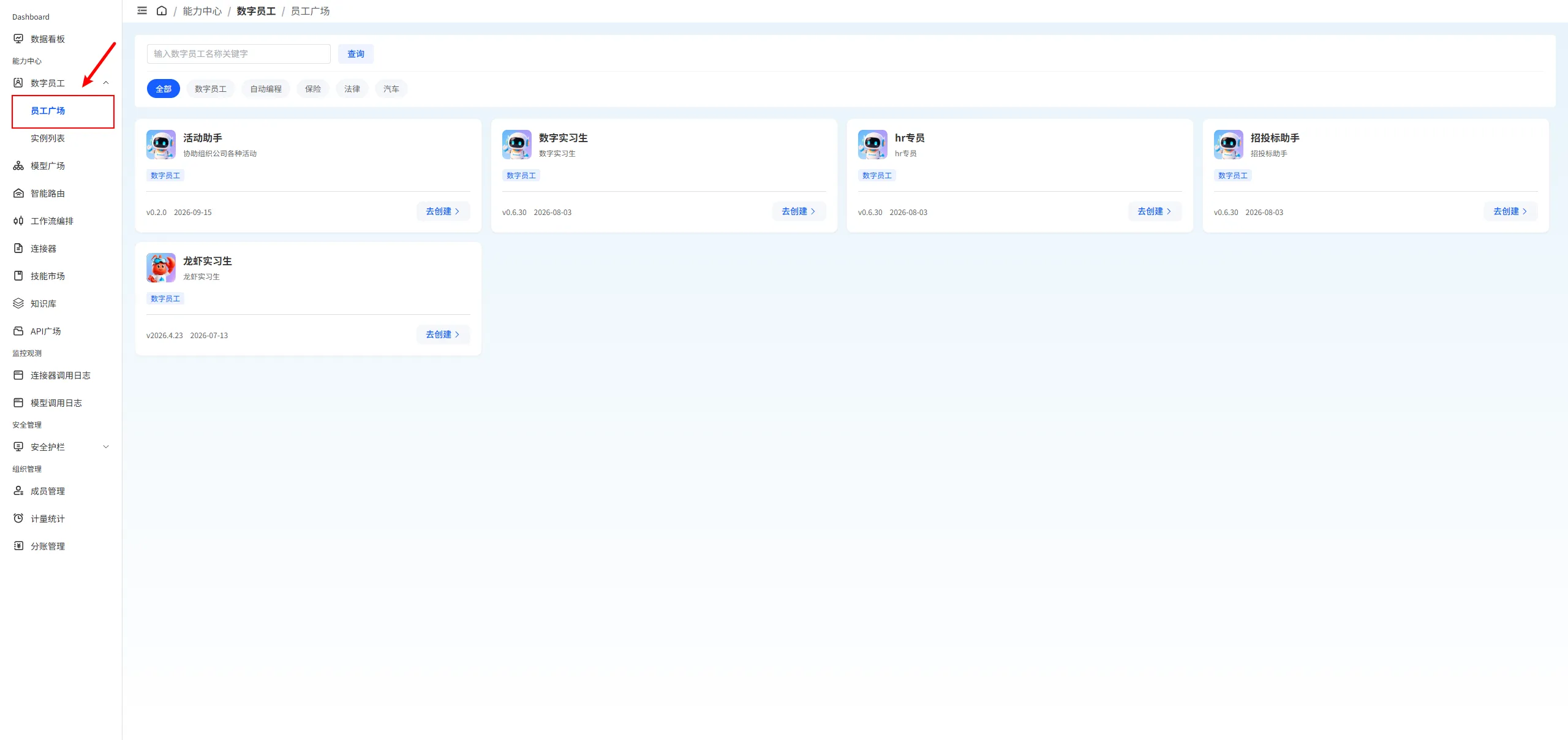The height and width of the screenshot is (740, 1568).
Task: Open 分账管理 sidebar icon
Action: 18,546
